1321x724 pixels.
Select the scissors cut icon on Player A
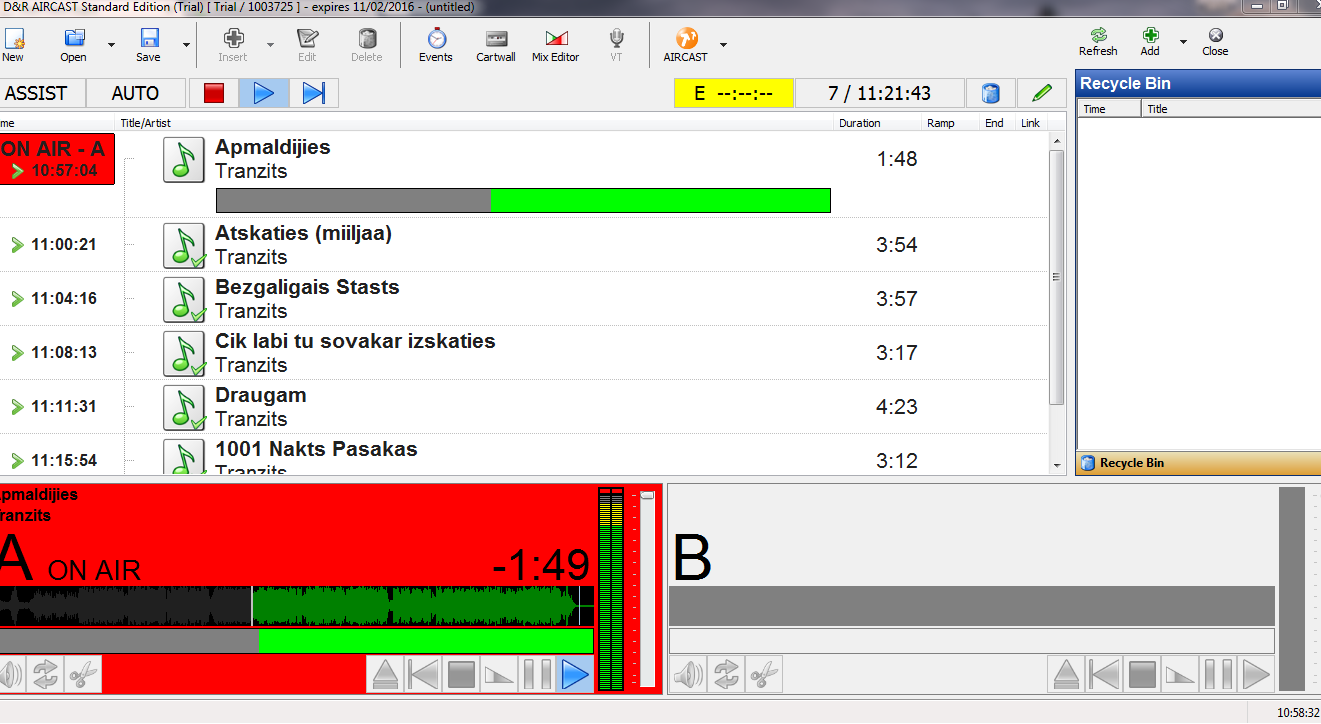(x=82, y=675)
